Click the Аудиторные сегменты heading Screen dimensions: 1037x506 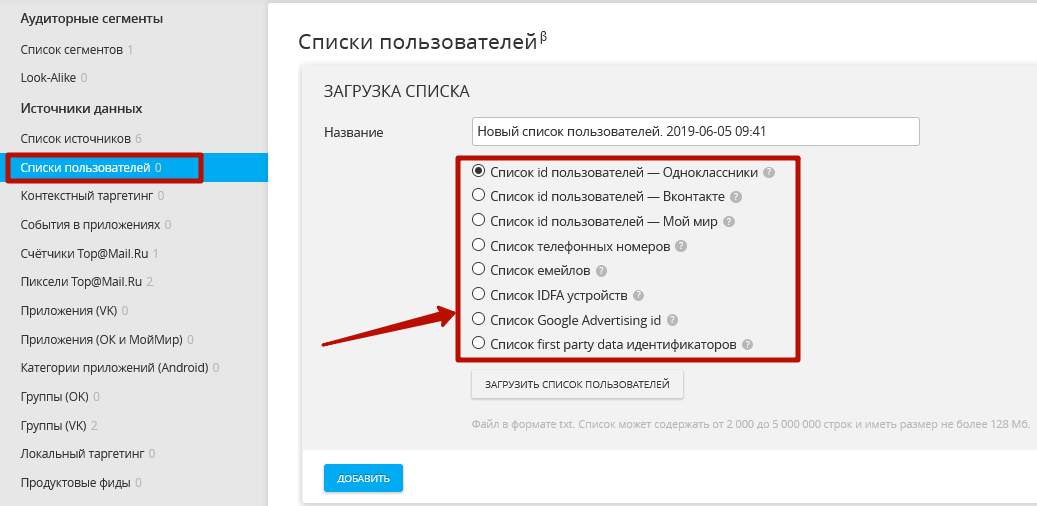pyautogui.click(x=92, y=19)
